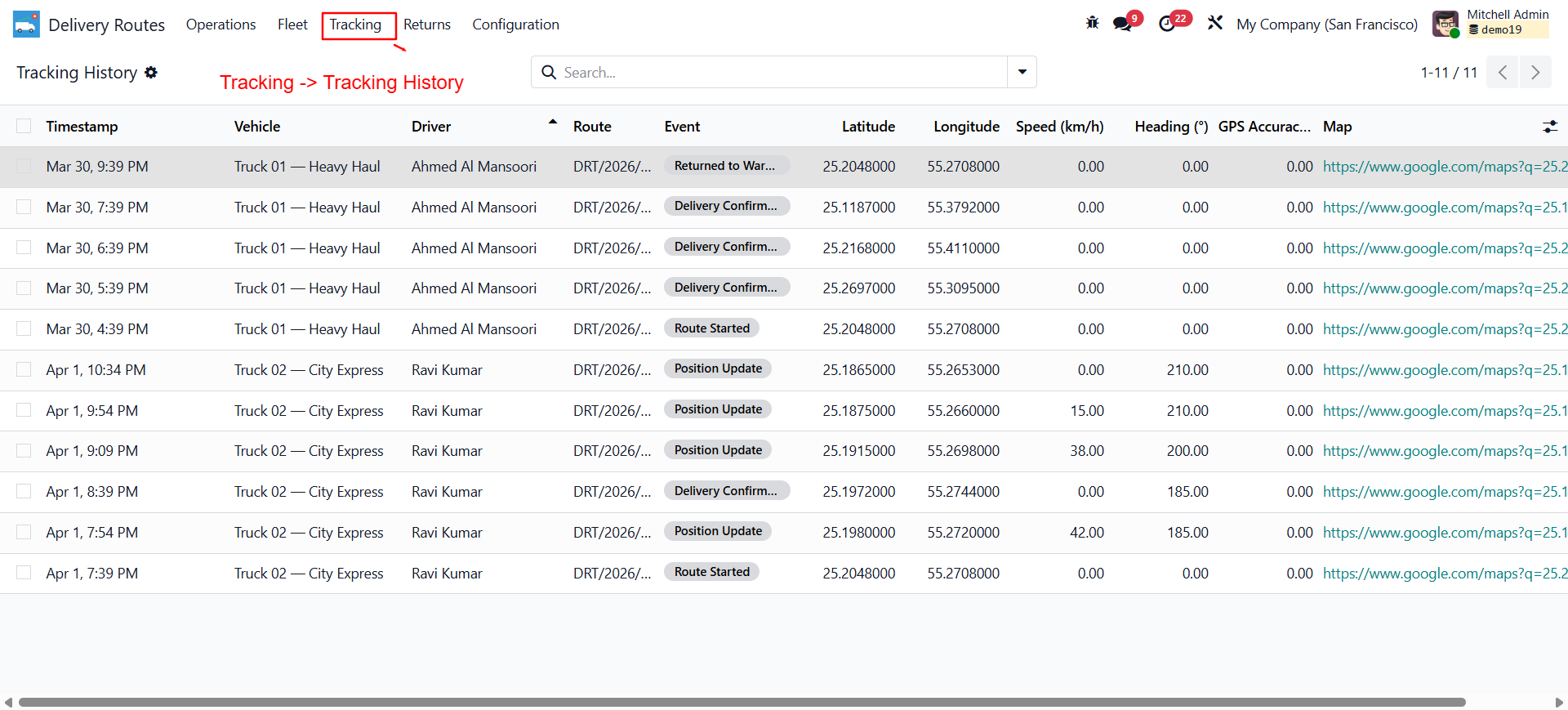Open the conversations chat icon
The height and width of the screenshot is (710, 1568).
click(x=1122, y=24)
